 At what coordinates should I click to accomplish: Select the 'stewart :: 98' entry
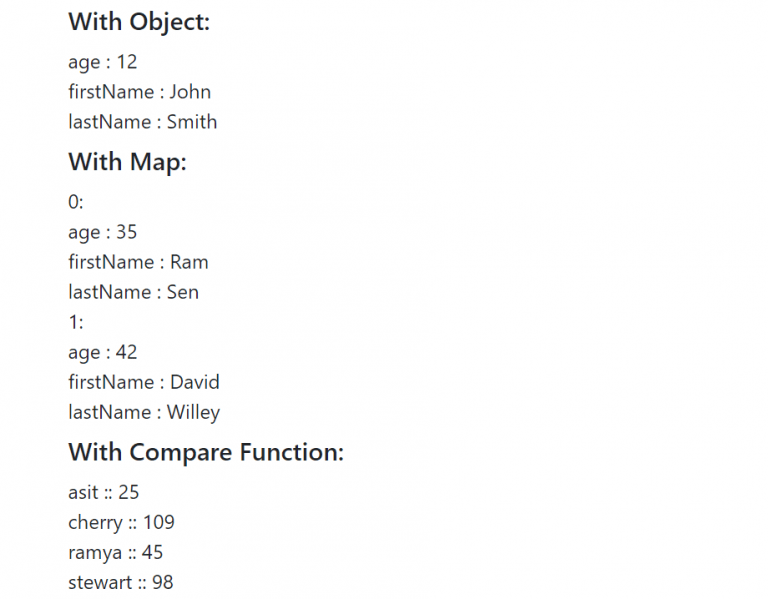pos(120,583)
